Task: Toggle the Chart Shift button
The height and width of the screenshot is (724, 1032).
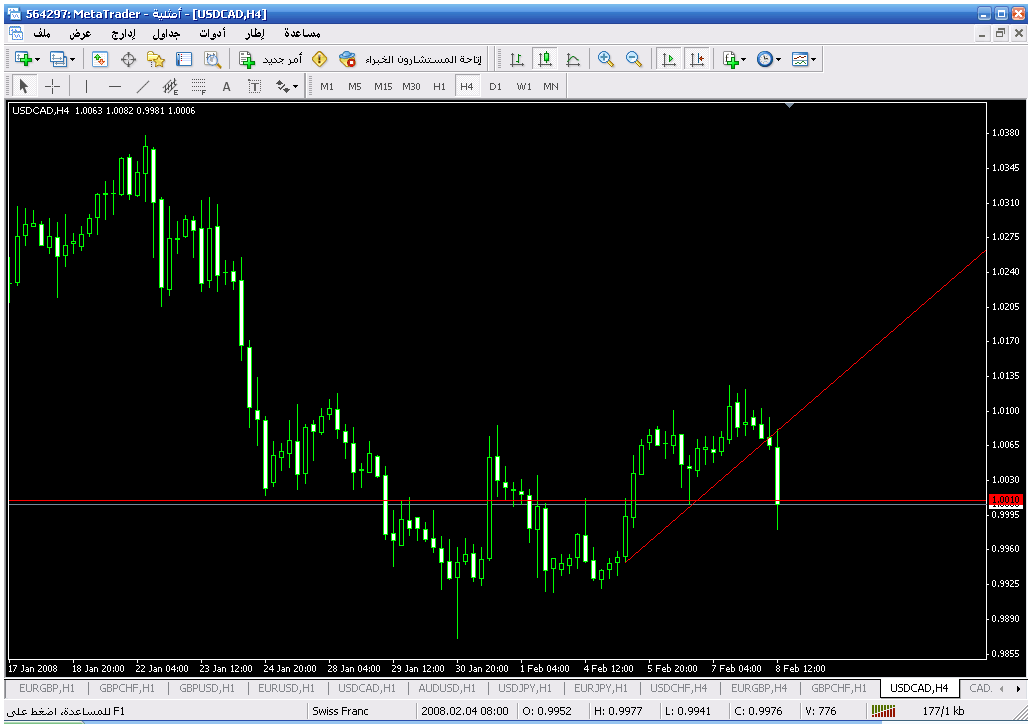Action: pyautogui.click(x=696, y=59)
